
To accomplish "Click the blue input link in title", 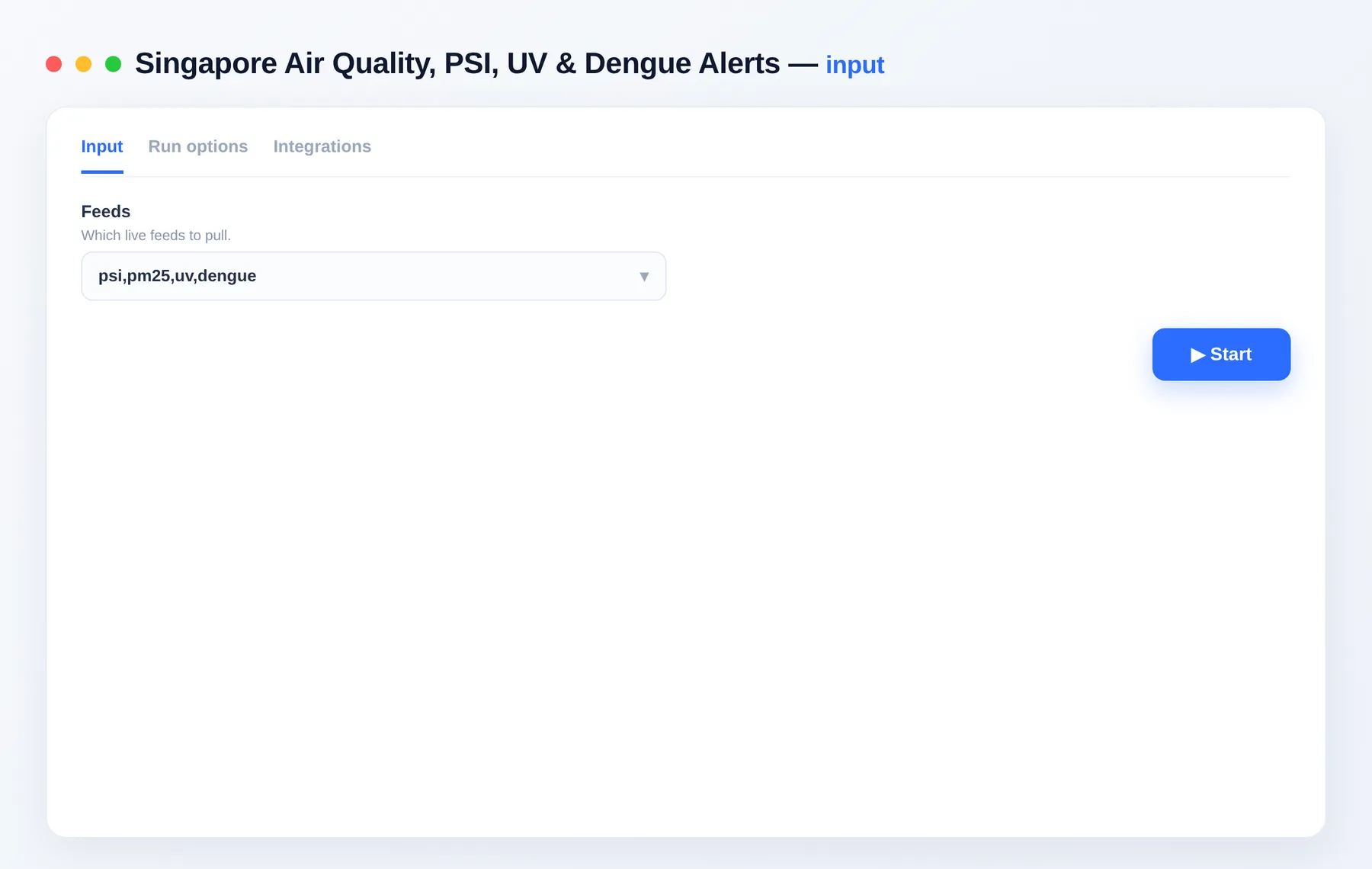I will click(854, 65).
